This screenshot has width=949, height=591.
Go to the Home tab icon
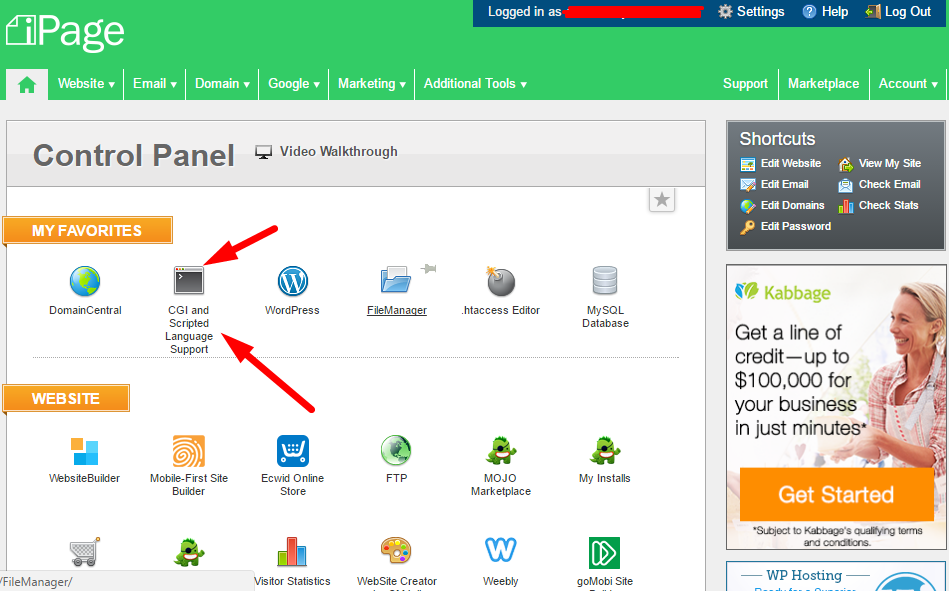click(27, 85)
